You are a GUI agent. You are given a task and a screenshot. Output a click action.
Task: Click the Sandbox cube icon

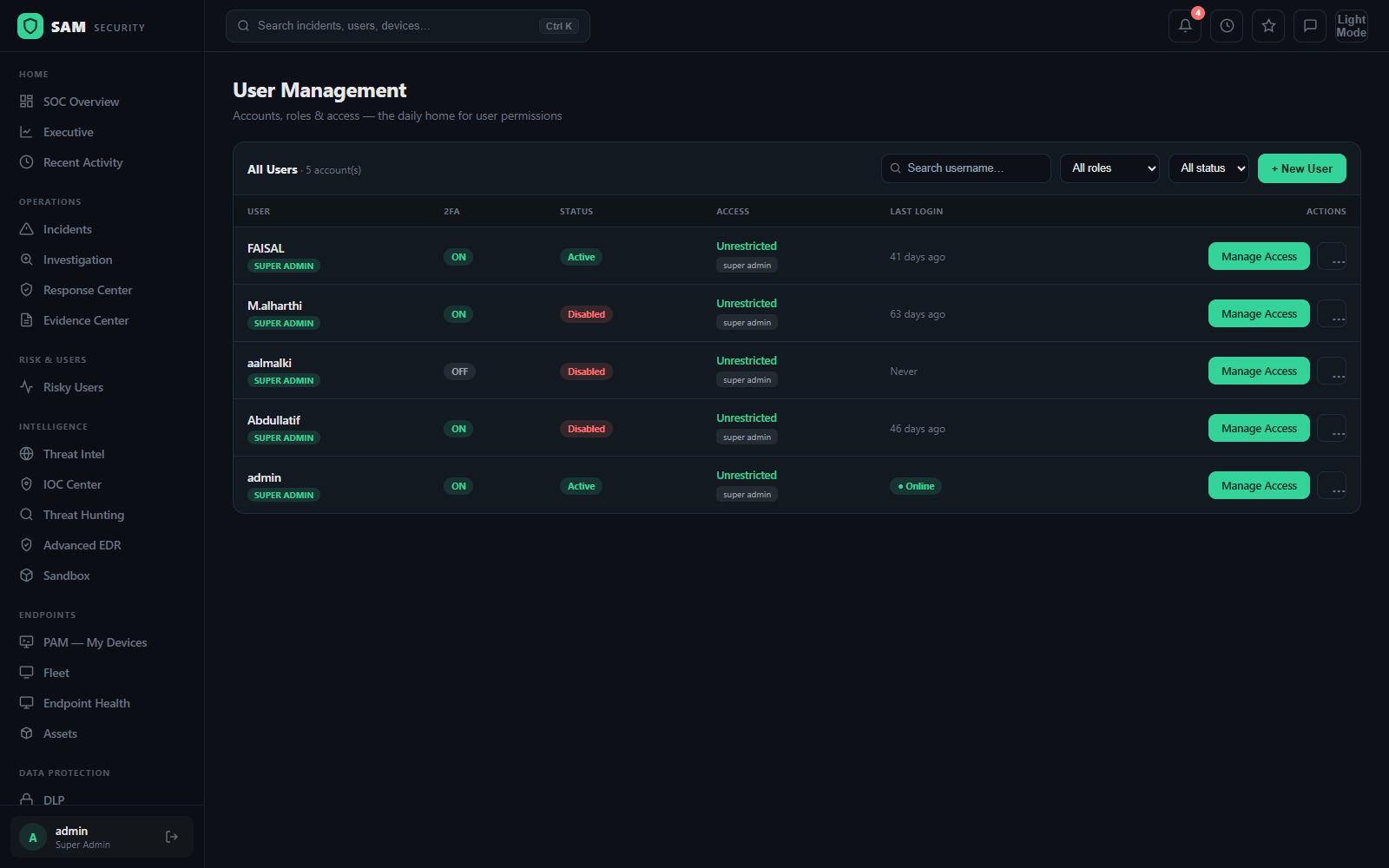[x=26, y=575]
